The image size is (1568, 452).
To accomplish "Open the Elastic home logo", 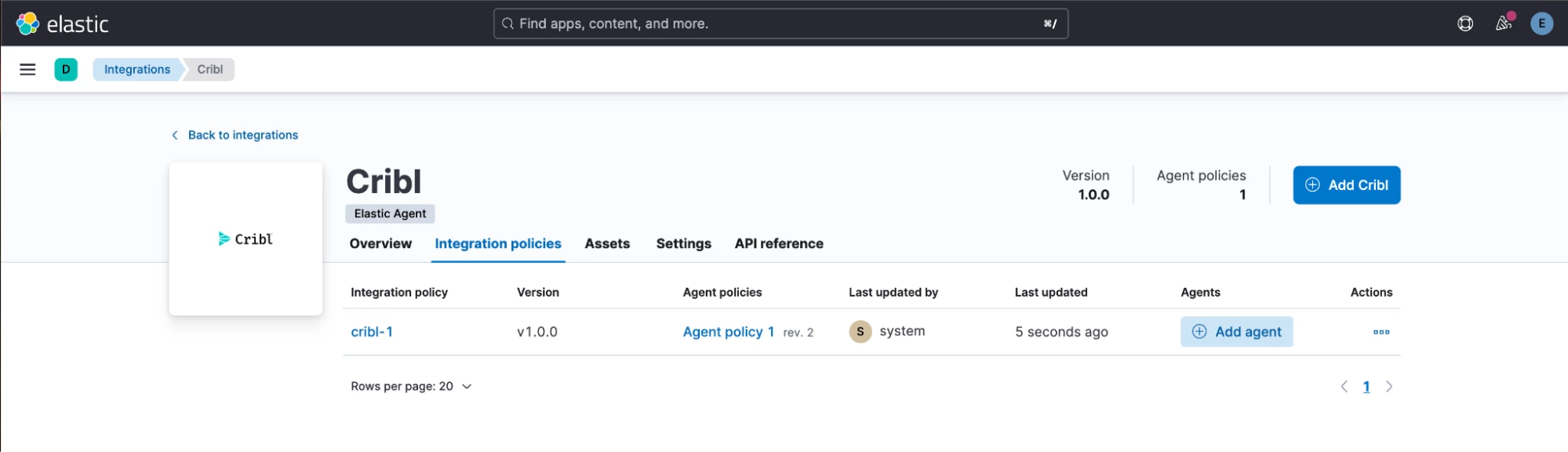I will (x=62, y=24).
